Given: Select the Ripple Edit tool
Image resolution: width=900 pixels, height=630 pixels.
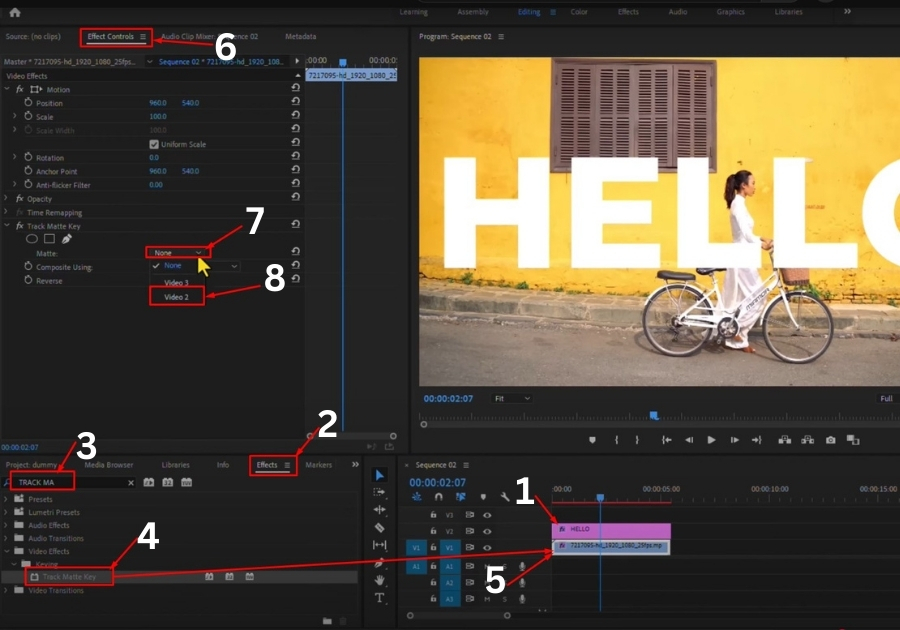Looking at the screenshot, I should (x=379, y=510).
